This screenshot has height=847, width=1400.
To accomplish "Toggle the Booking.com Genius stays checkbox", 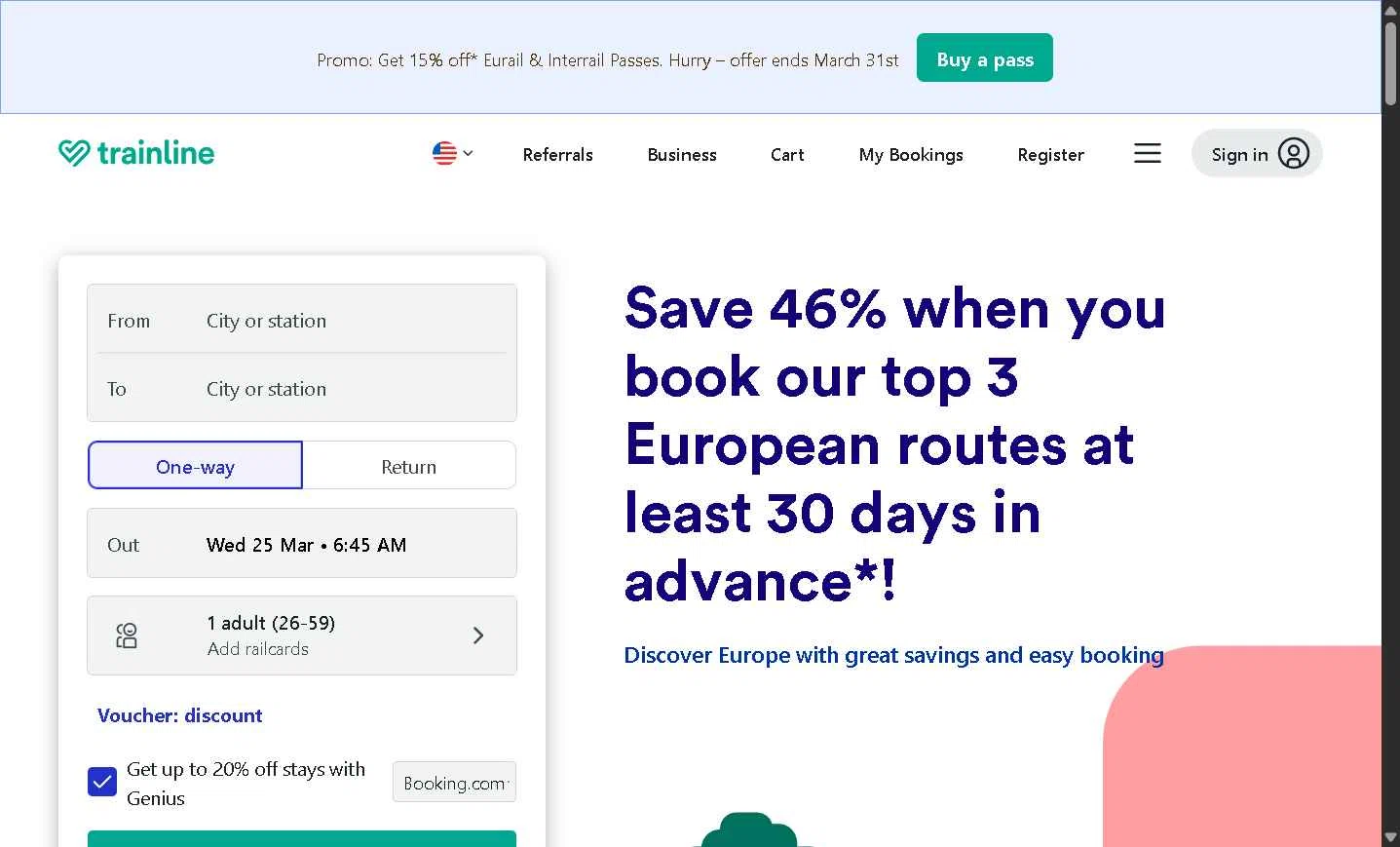I will click(x=102, y=782).
